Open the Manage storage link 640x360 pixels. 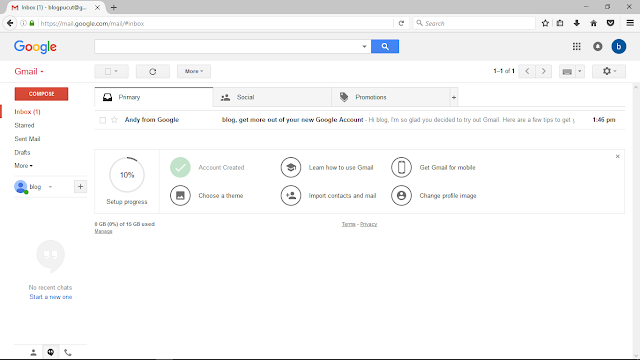point(103,231)
